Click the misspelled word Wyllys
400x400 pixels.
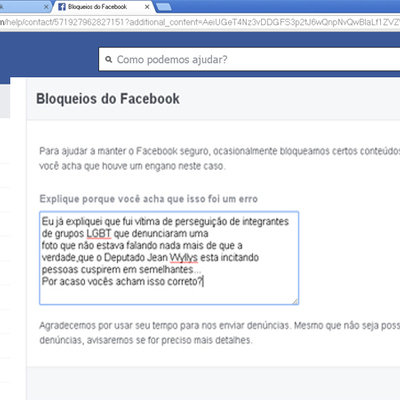click(183, 258)
